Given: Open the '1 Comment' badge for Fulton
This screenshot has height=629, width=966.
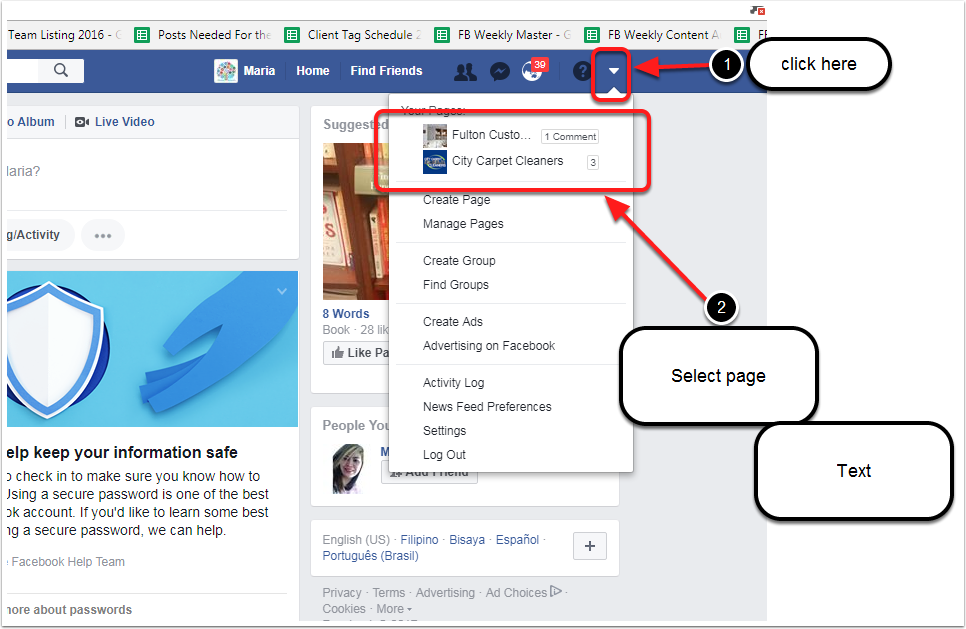Looking at the screenshot, I should tap(570, 136).
